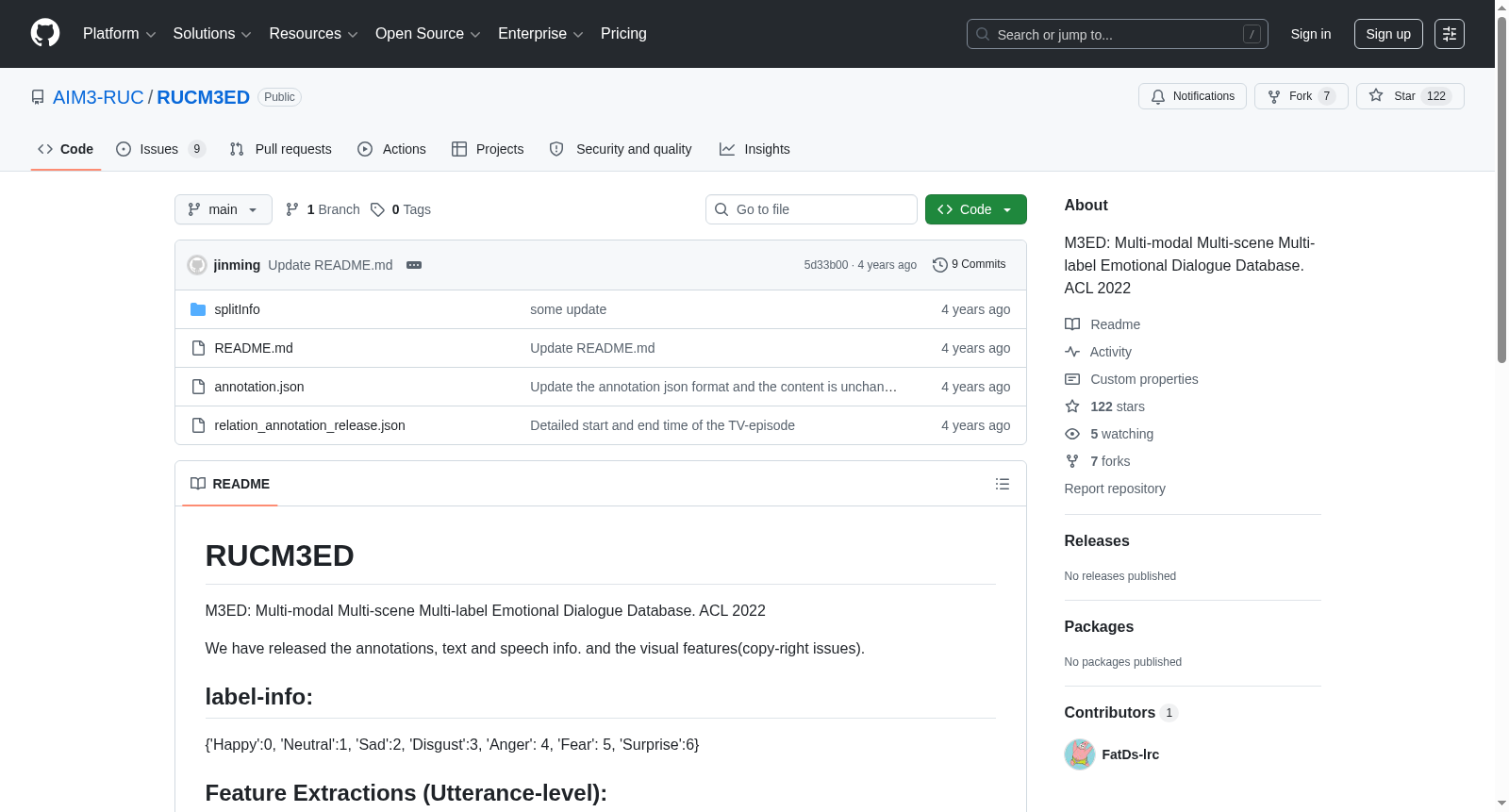This screenshot has width=1509, height=812.
Task: Expand the Platform menu
Action: (x=120, y=34)
